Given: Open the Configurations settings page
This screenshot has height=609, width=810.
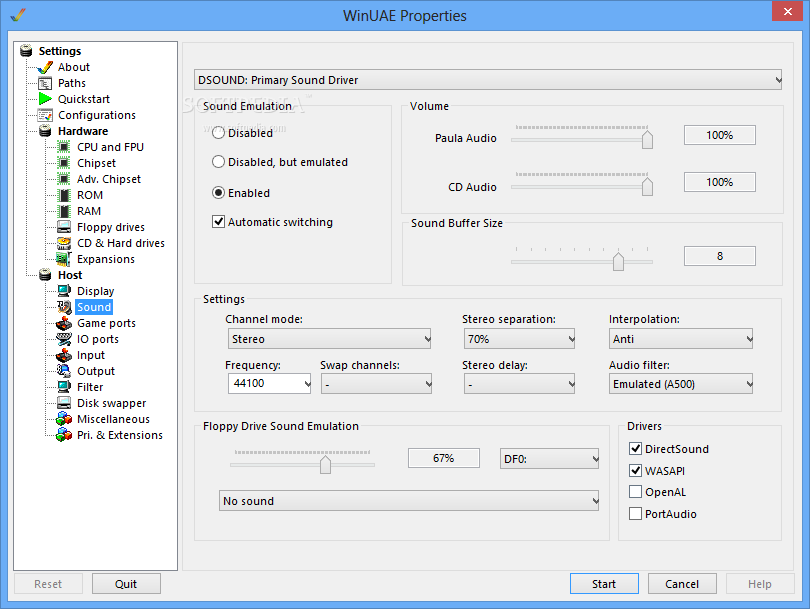Looking at the screenshot, I should 97,115.
